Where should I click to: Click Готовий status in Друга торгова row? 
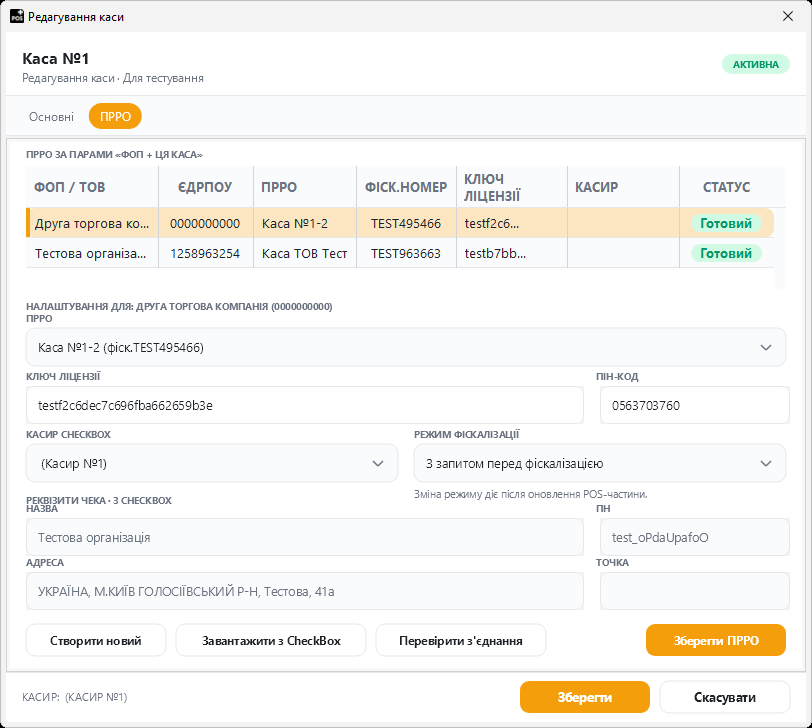[x=726, y=224]
